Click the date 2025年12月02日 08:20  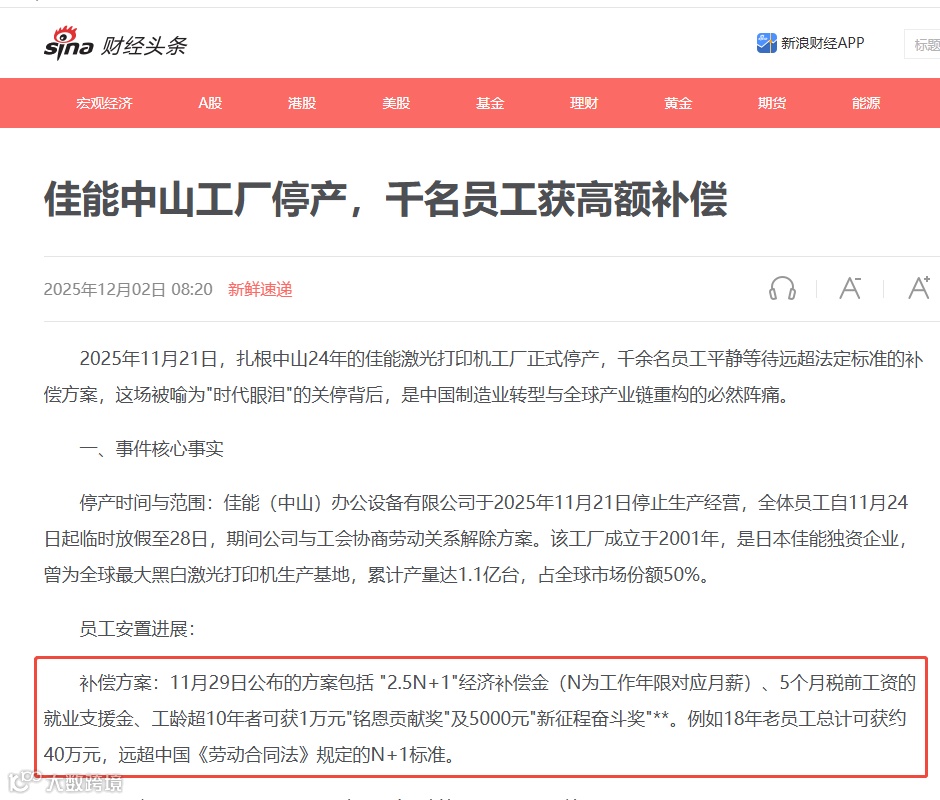[x=128, y=290]
